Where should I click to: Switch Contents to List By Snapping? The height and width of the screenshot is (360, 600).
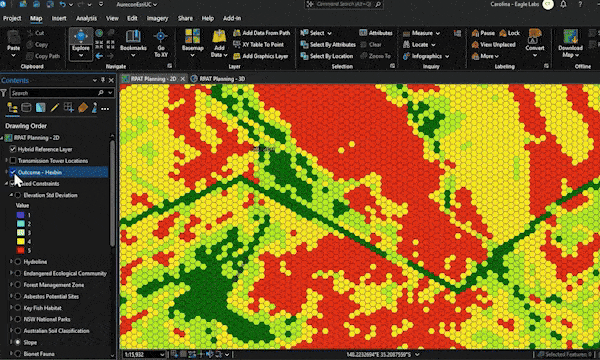(x=68, y=108)
